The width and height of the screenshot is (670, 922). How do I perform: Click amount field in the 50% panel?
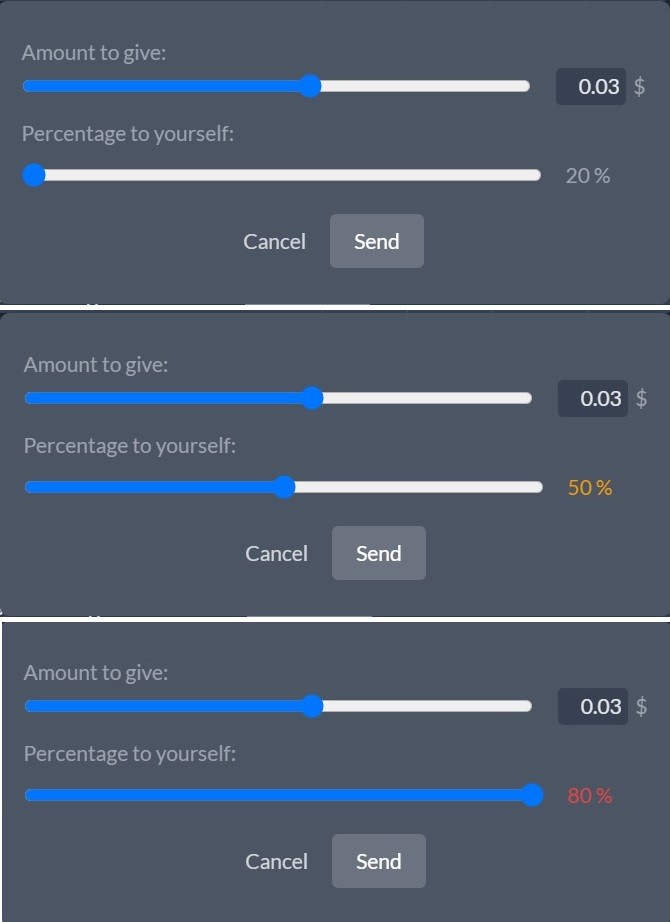click(x=593, y=398)
